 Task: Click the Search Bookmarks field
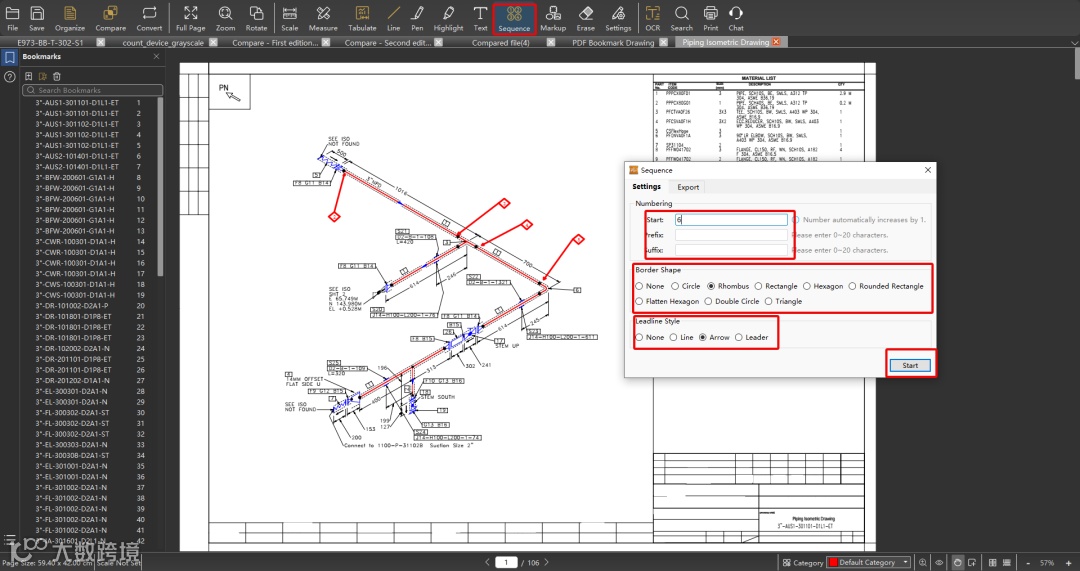pos(93,90)
